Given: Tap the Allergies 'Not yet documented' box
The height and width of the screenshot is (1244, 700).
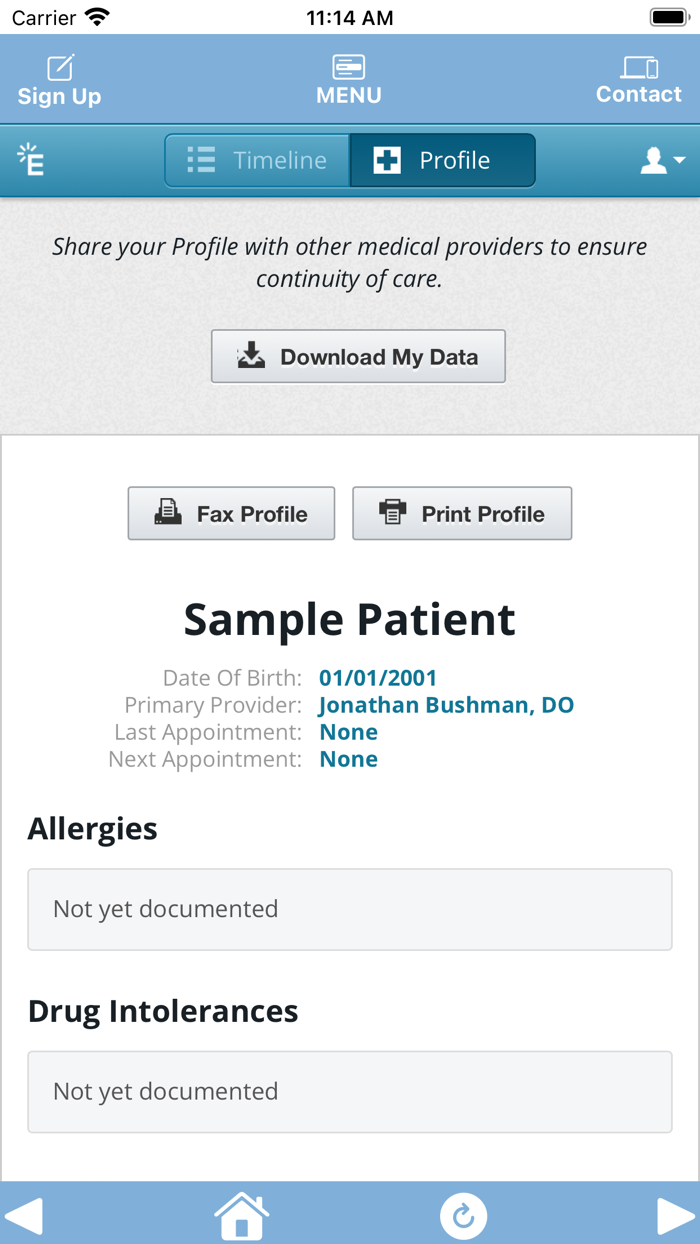Looking at the screenshot, I should [x=349, y=909].
